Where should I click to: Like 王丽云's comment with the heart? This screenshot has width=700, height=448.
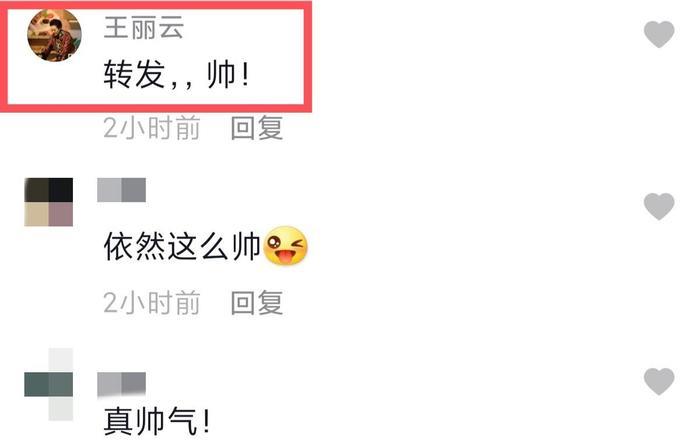(x=659, y=34)
